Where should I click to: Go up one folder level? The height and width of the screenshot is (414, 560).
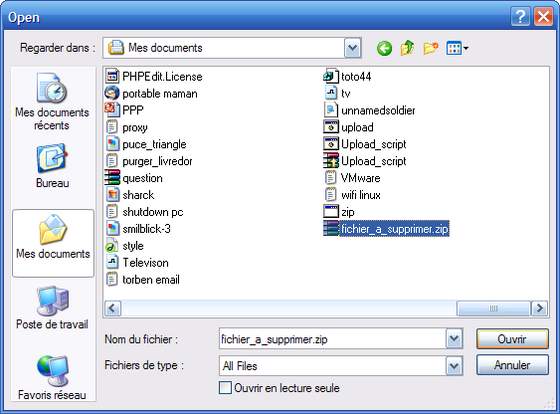[408, 48]
